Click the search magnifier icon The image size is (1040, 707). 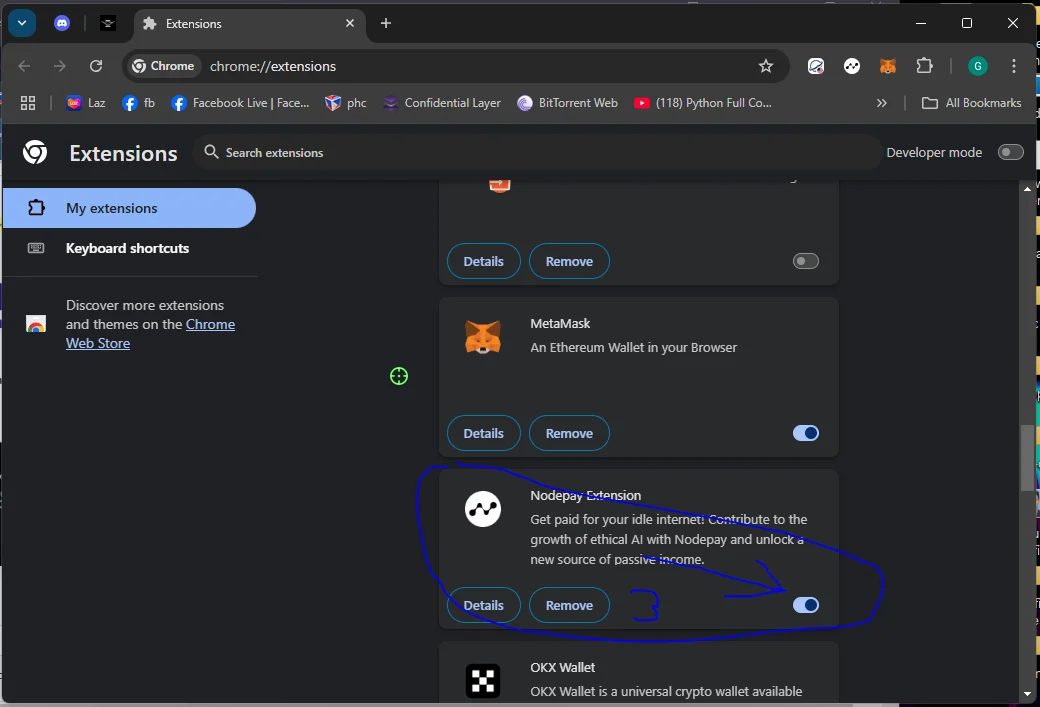click(x=211, y=152)
